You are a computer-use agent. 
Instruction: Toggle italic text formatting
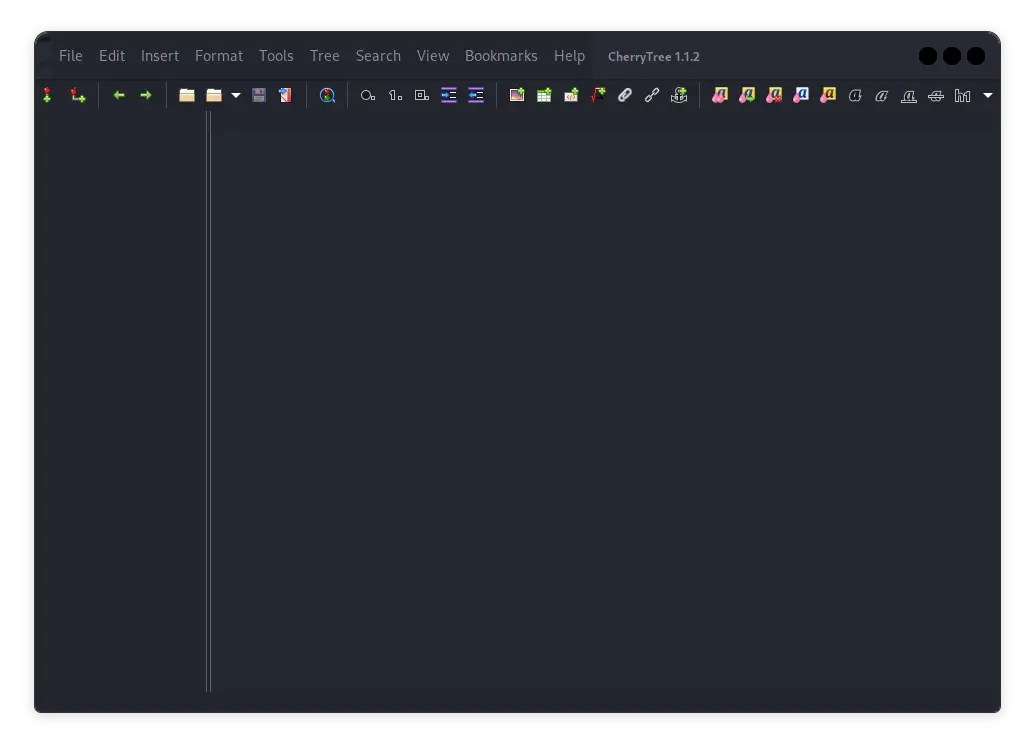click(x=882, y=96)
